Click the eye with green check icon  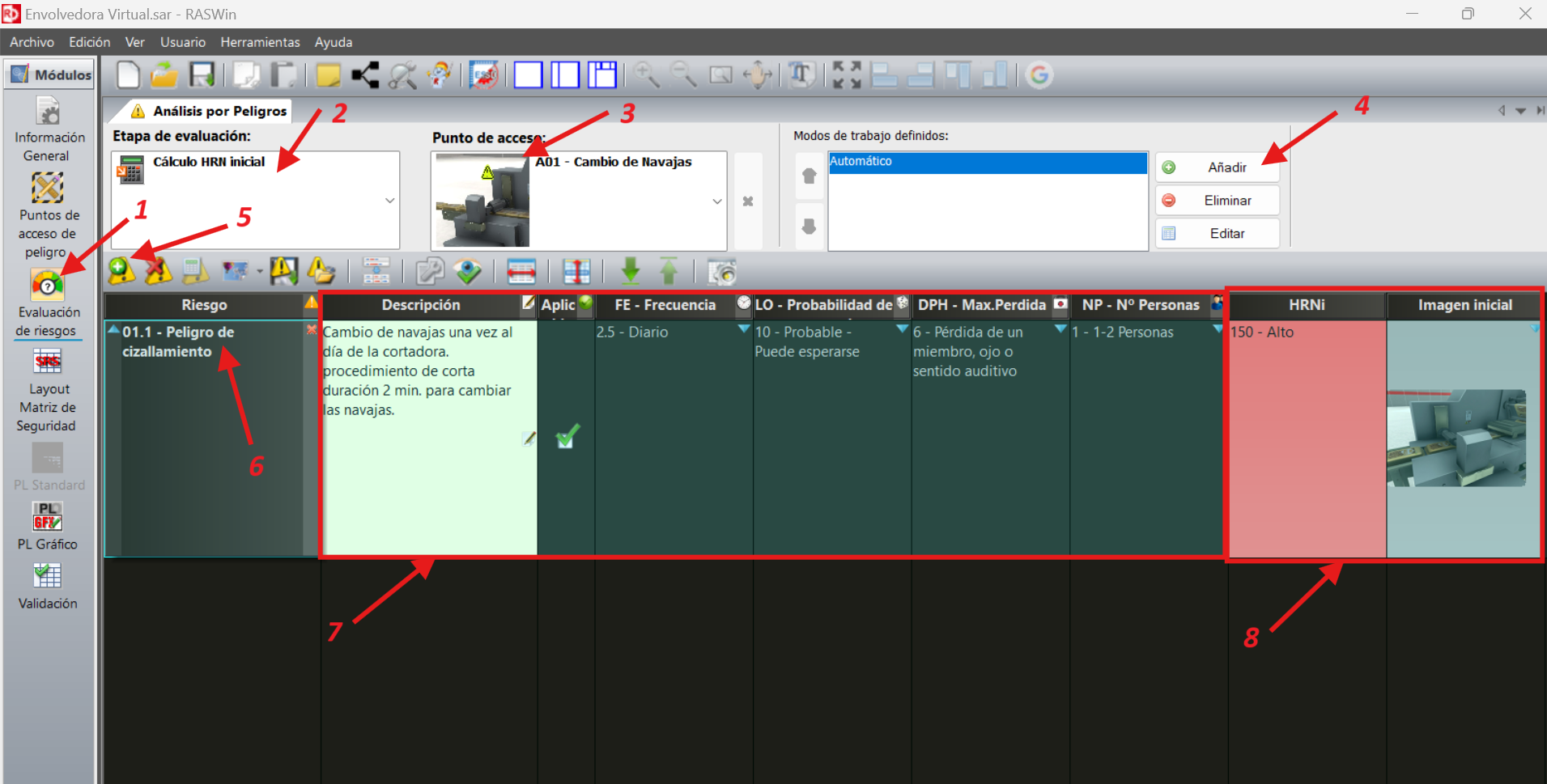pos(468,271)
